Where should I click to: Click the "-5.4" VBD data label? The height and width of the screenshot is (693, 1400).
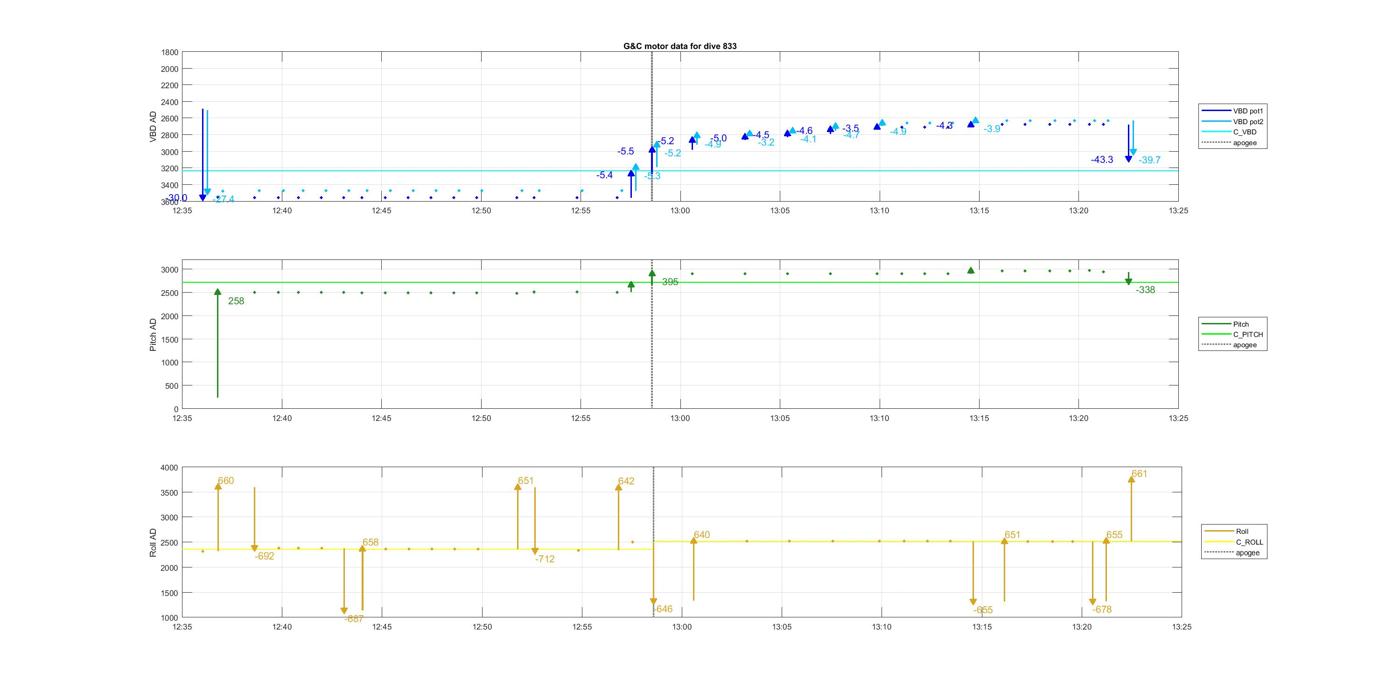[605, 175]
